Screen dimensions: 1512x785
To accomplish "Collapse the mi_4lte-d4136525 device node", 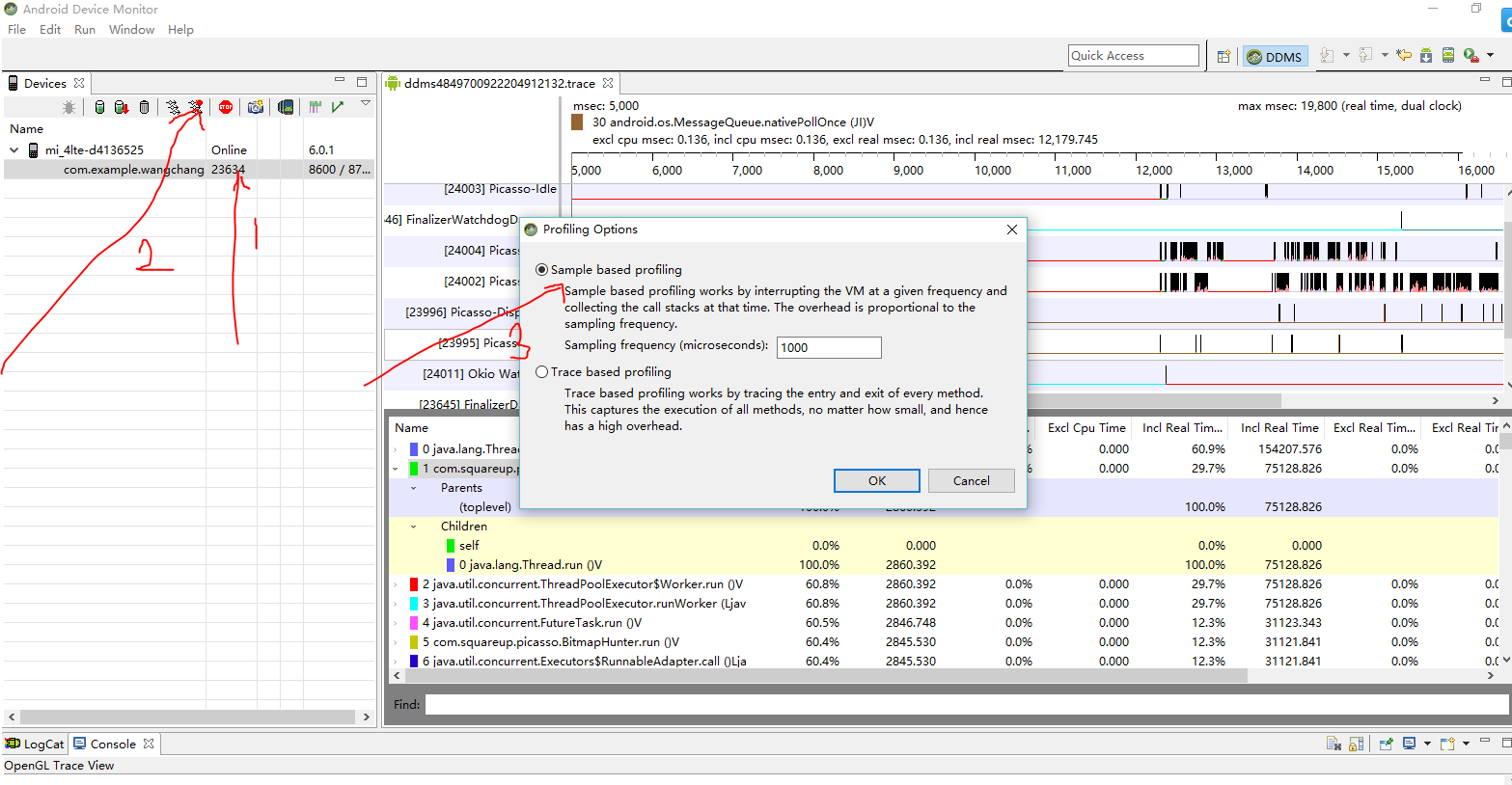I will [14, 150].
